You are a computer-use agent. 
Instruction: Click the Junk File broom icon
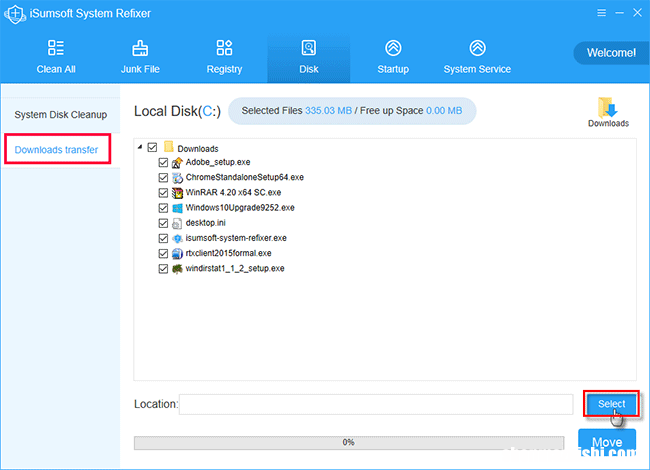[x=140, y=48]
